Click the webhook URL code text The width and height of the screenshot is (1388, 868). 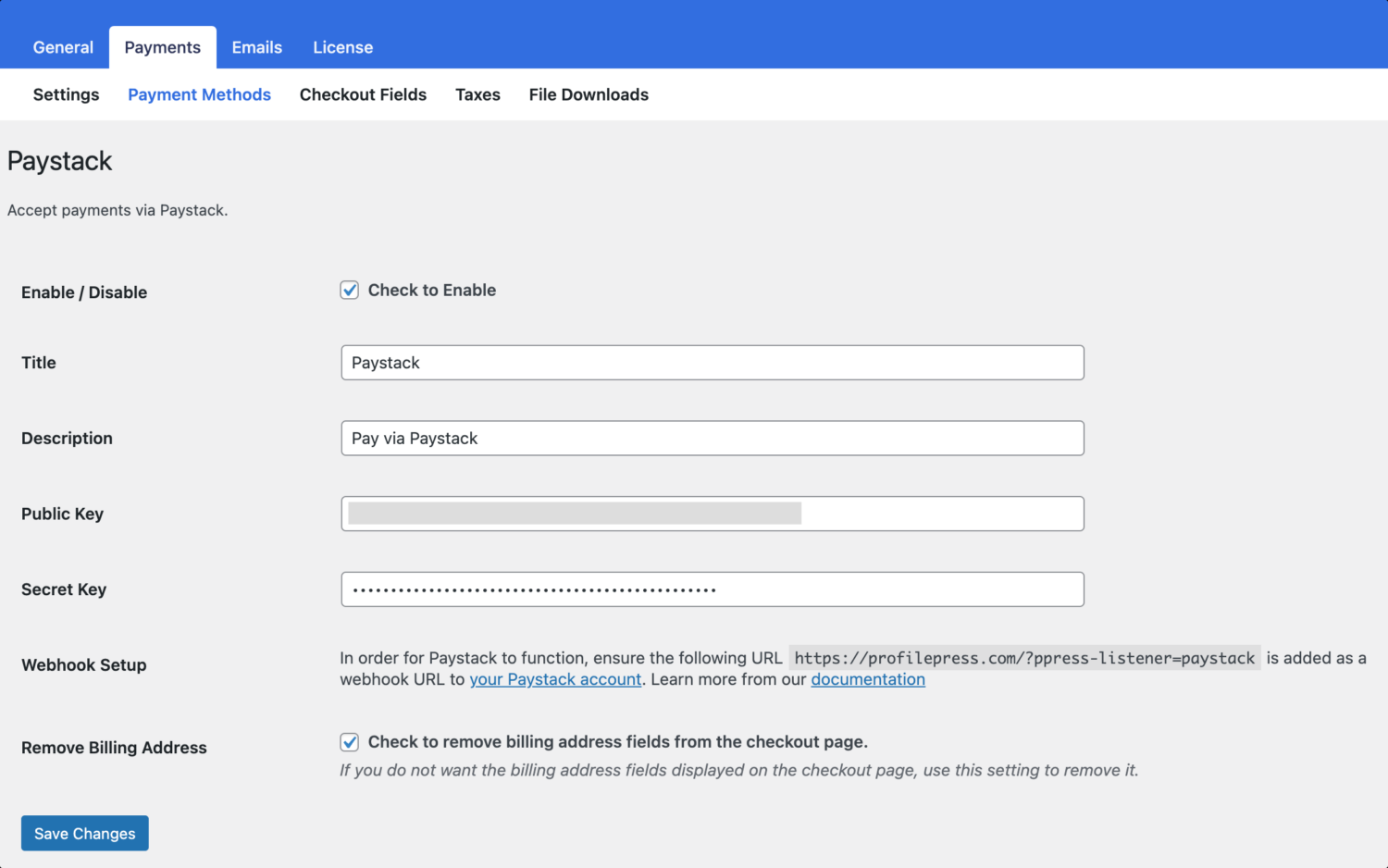point(1024,658)
